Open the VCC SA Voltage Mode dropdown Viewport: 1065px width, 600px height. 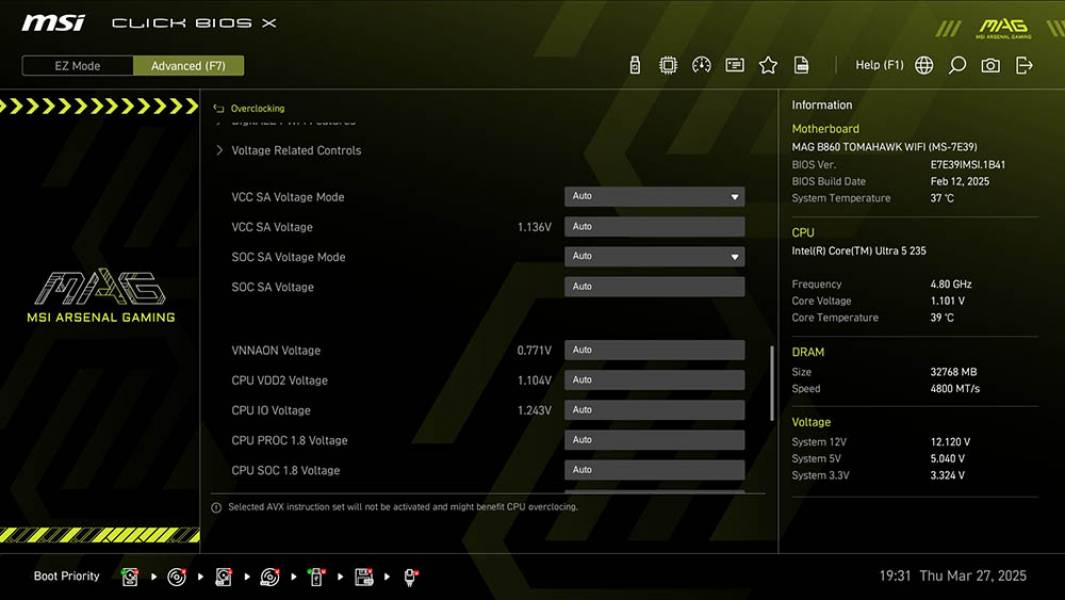654,196
